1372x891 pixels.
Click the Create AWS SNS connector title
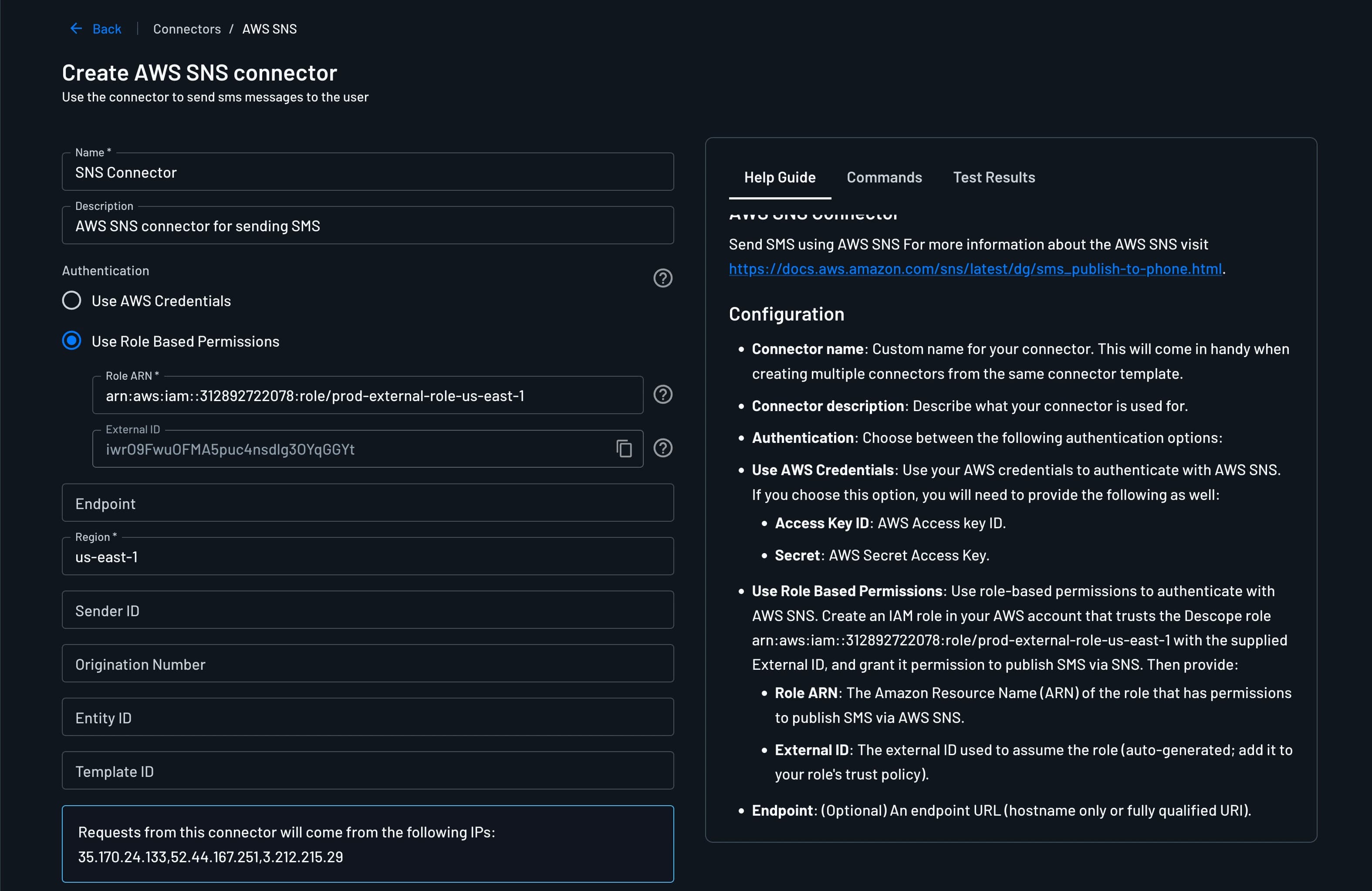(199, 73)
